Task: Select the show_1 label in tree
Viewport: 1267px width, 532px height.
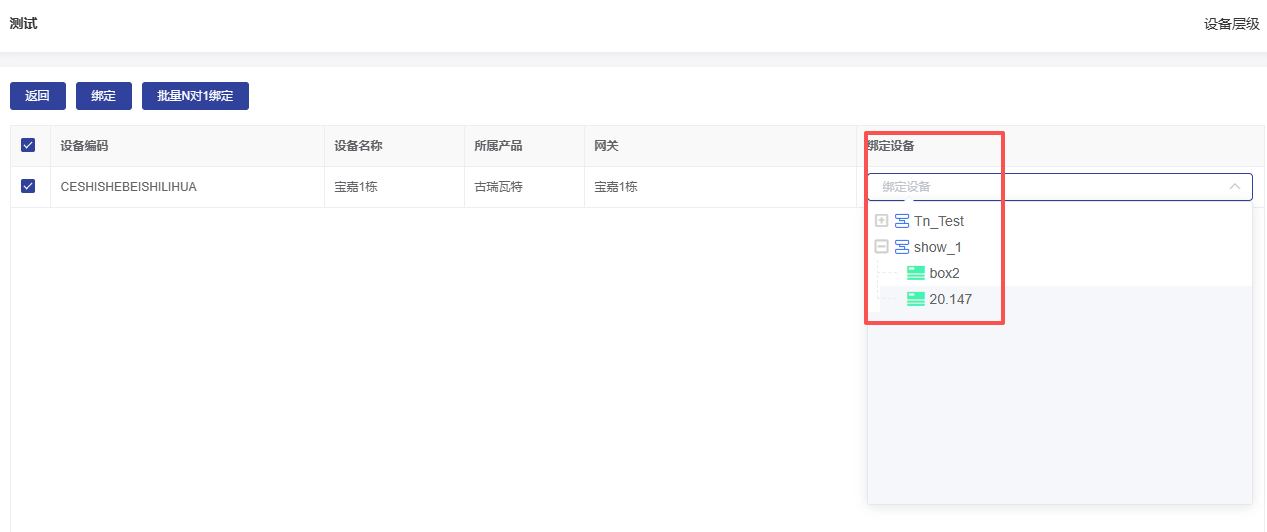Action: point(938,247)
